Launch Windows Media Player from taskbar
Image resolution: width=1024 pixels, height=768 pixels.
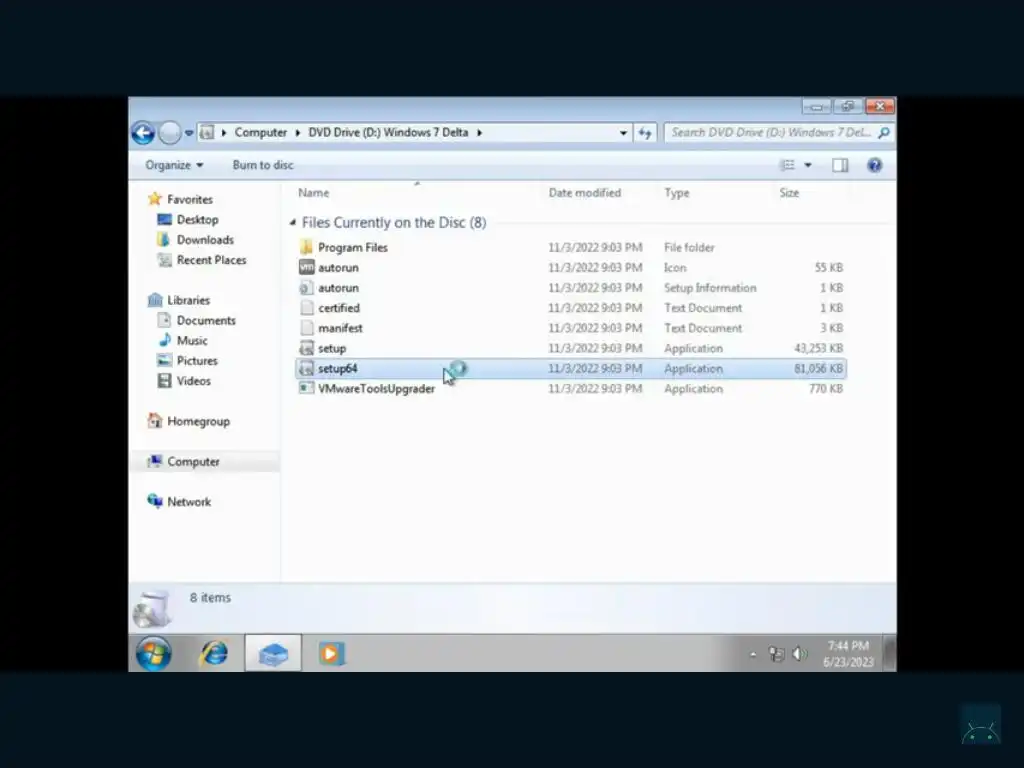point(331,653)
